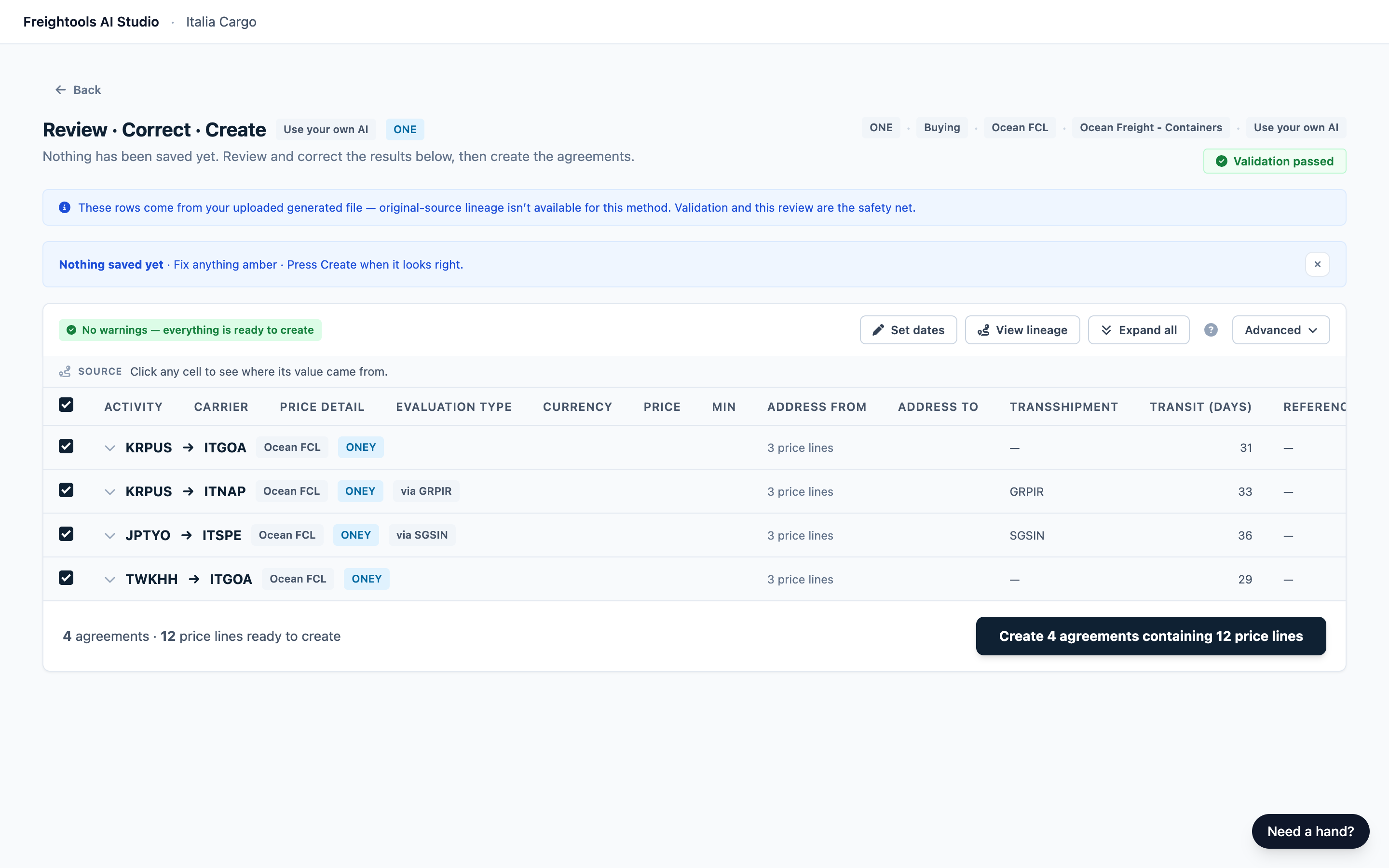Open the question mark help icon

(1211, 329)
